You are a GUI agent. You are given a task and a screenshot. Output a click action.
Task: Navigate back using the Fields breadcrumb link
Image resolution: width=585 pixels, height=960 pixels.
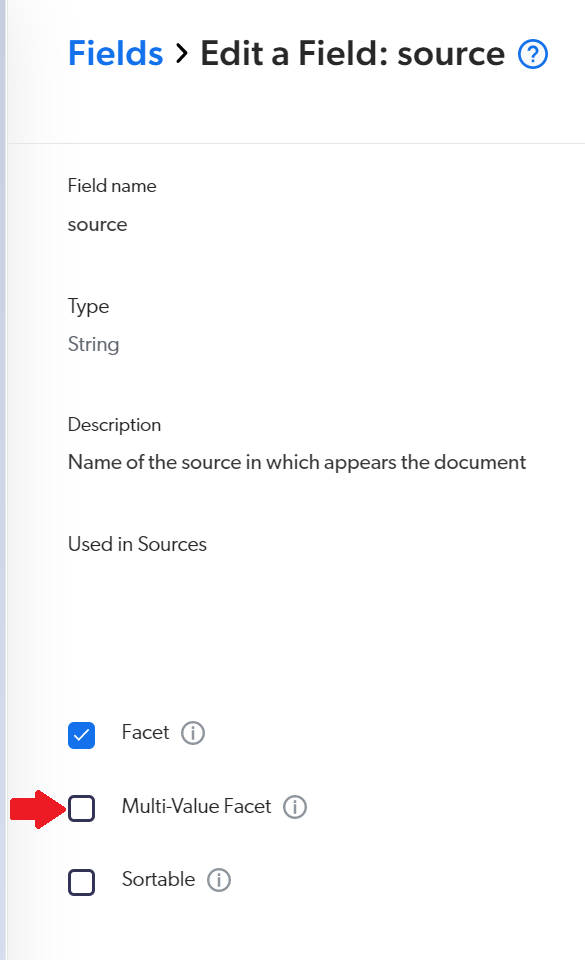(x=115, y=54)
